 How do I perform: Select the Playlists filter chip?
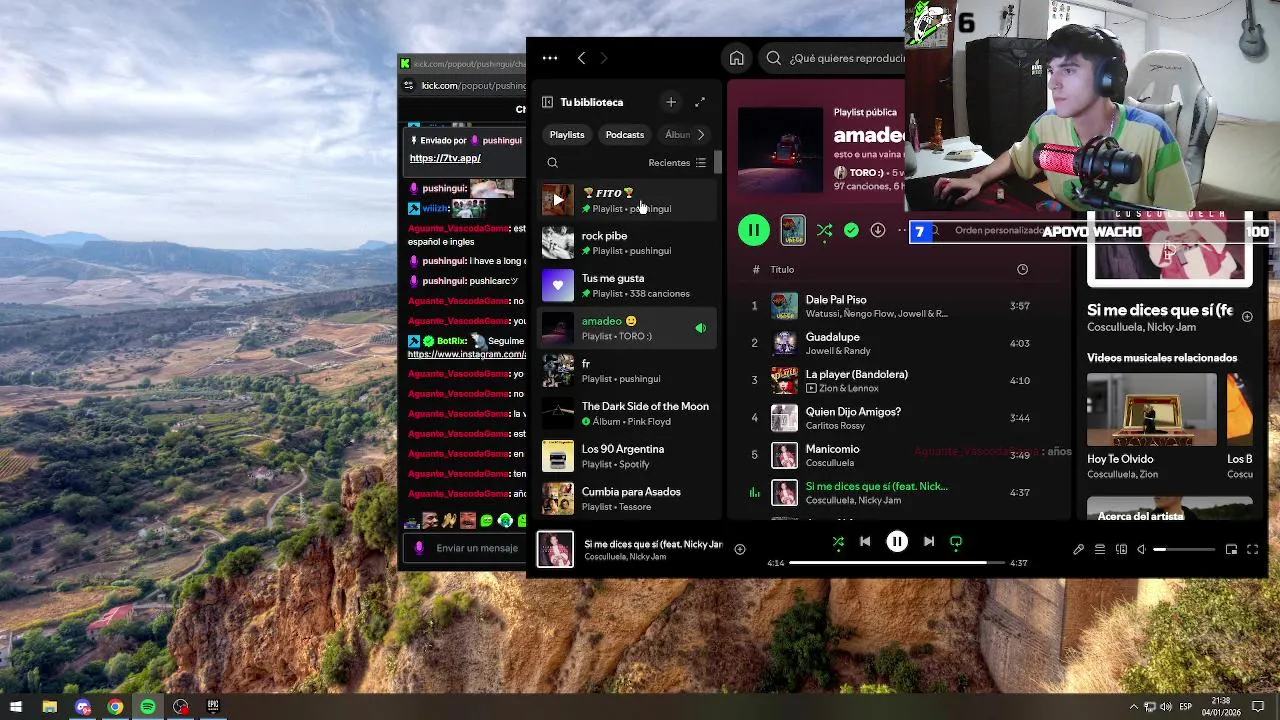coord(567,134)
